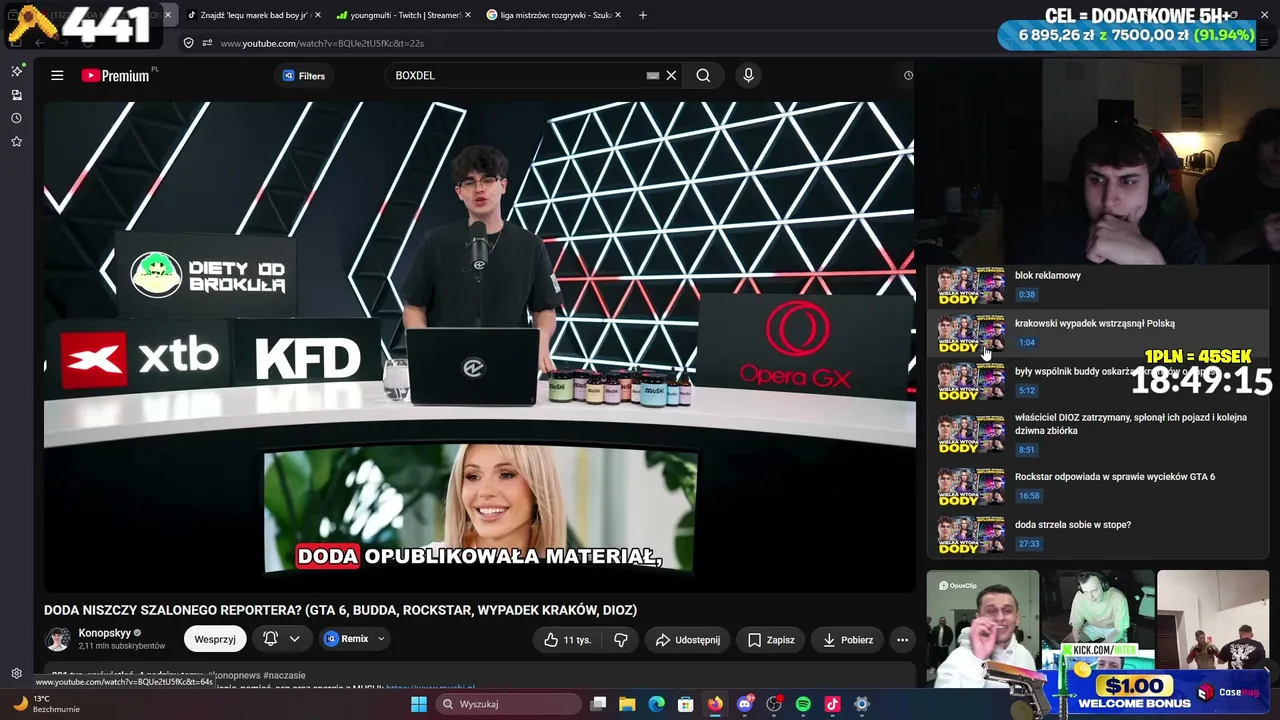The height and width of the screenshot is (720, 1280).
Task: Open the Konopskyy channel avatar
Action: 58,639
